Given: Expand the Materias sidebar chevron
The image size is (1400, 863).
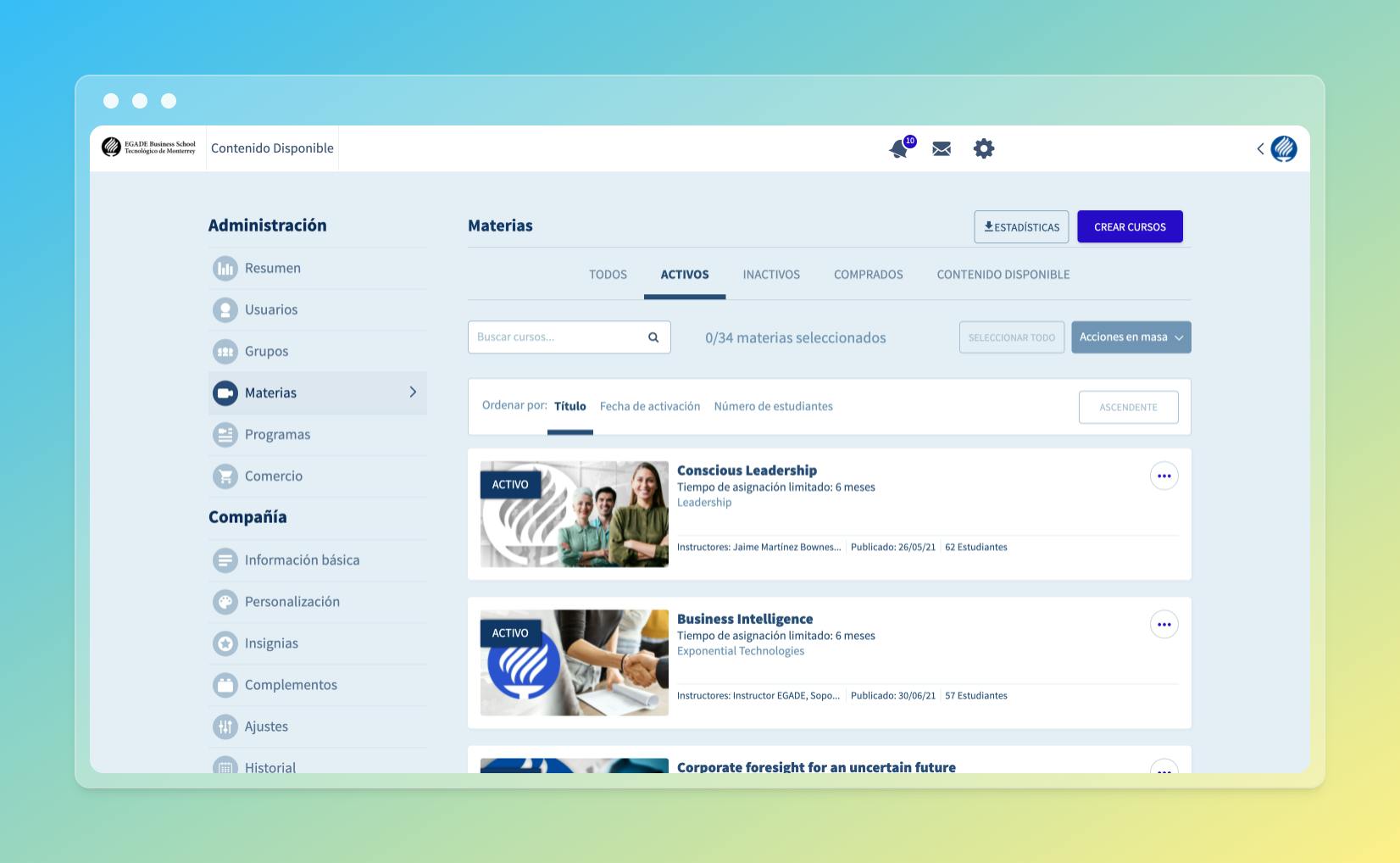Looking at the screenshot, I should (414, 392).
